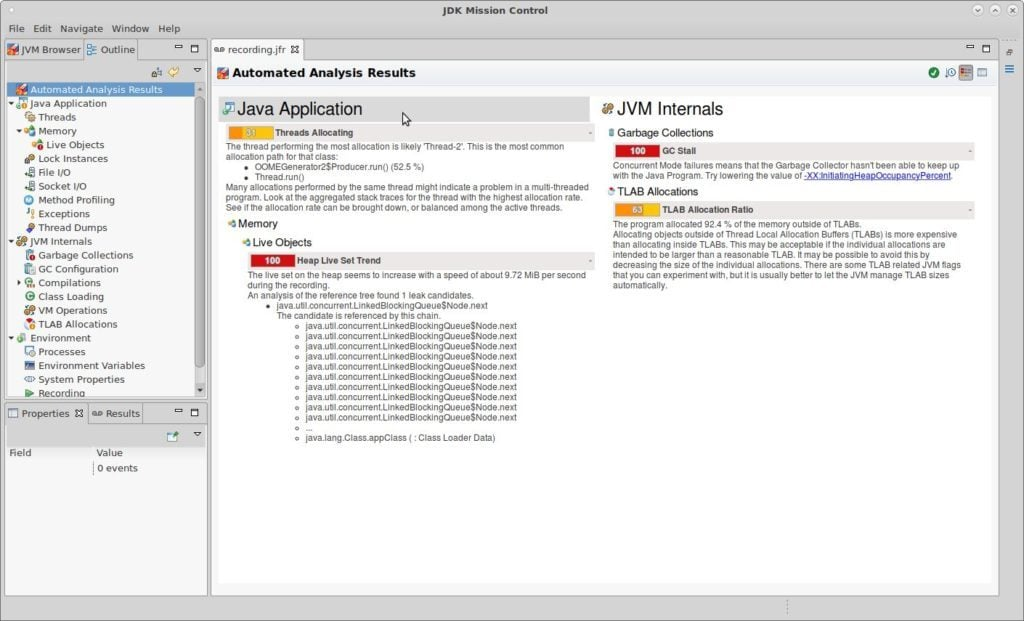Switch to the JVM Browser tab
This screenshot has width=1024, height=621.
tap(44, 50)
